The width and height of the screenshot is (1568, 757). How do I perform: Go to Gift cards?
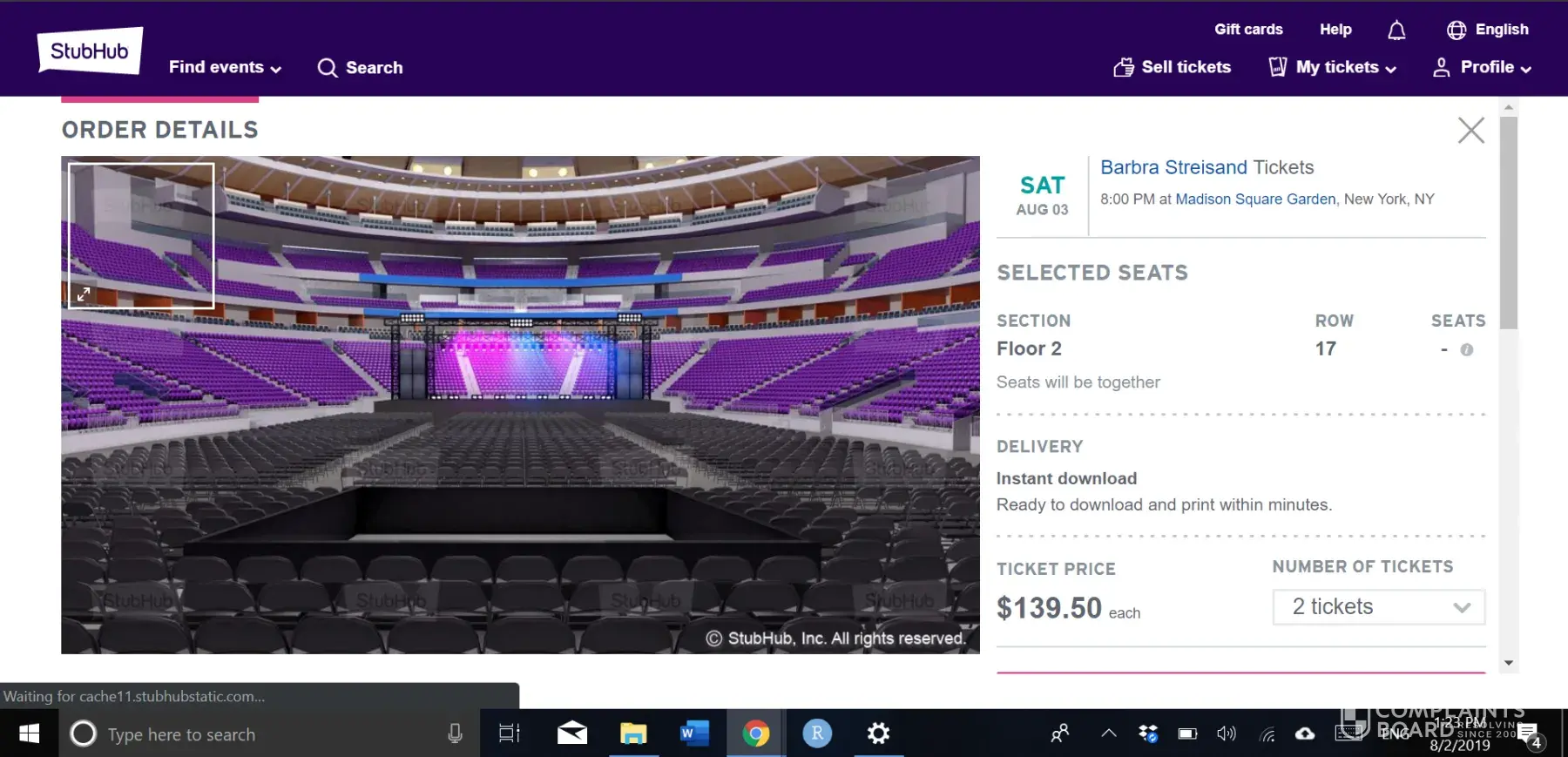pyautogui.click(x=1248, y=30)
